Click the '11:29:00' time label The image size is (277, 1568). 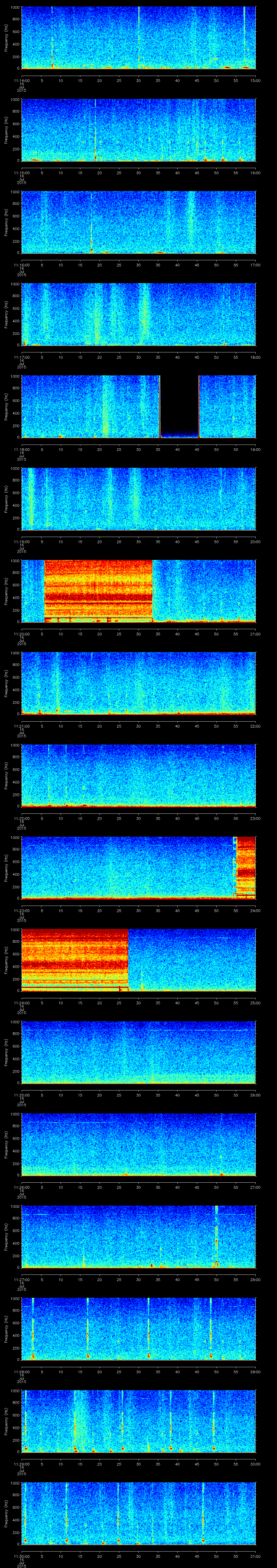pos(22,1464)
